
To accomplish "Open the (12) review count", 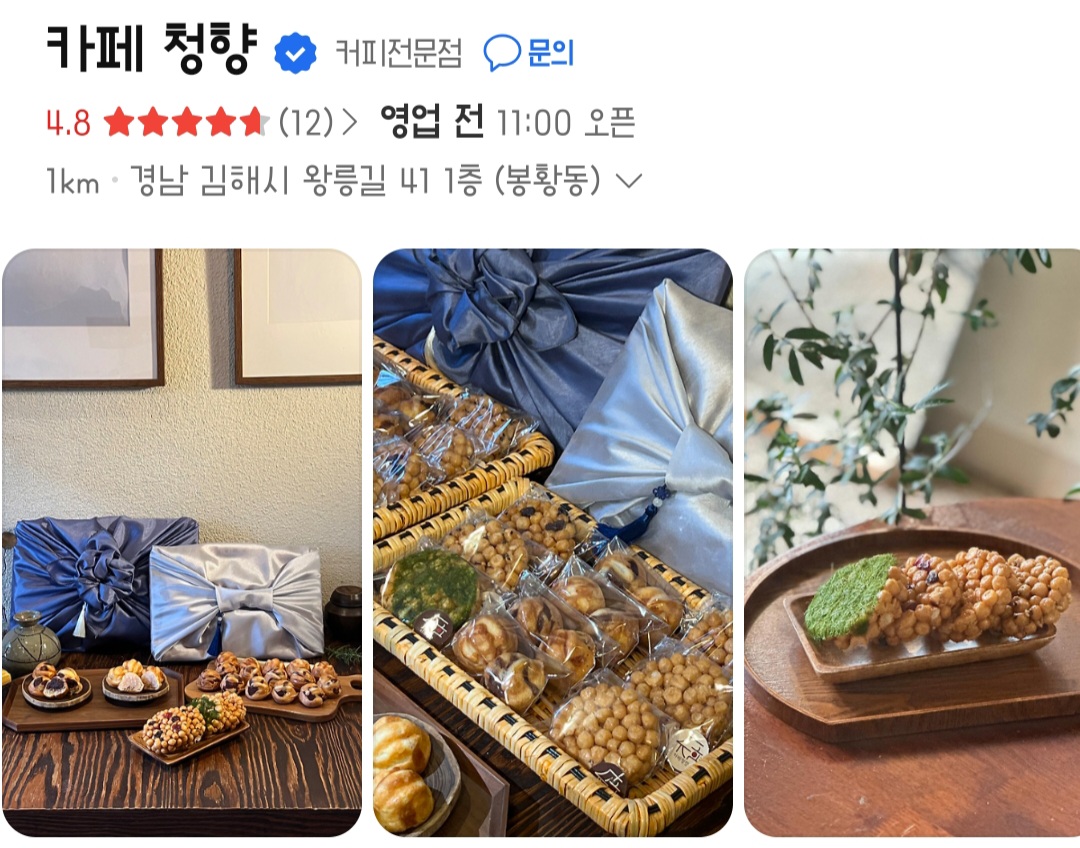I will tap(306, 123).
